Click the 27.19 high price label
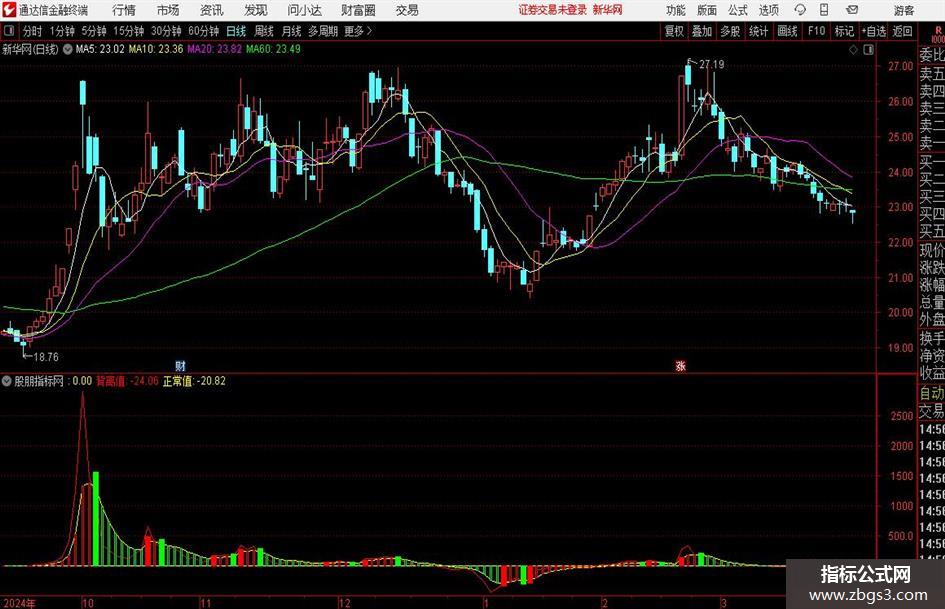Screen dimensions: 945x609 click(711, 64)
